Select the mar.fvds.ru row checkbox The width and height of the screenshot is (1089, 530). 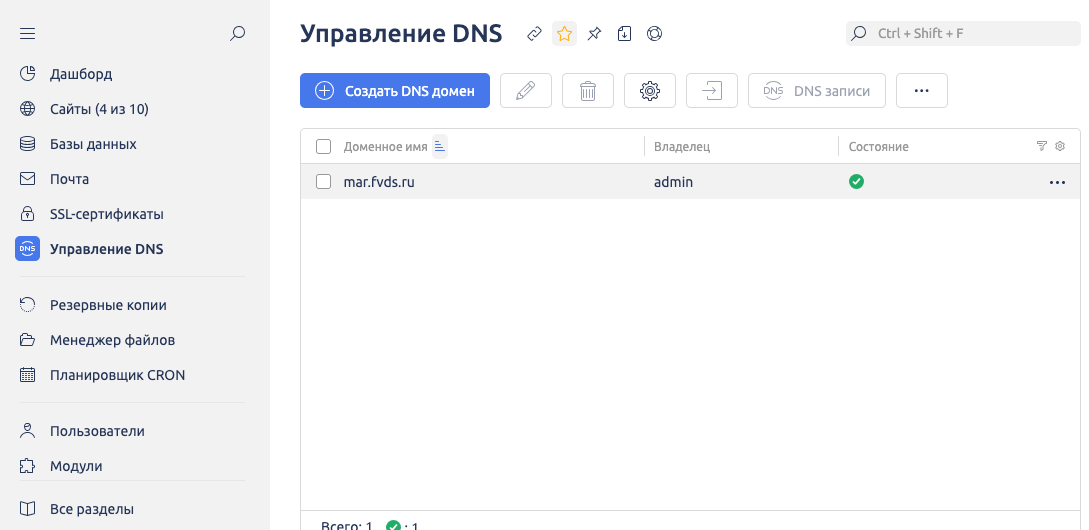[323, 182]
